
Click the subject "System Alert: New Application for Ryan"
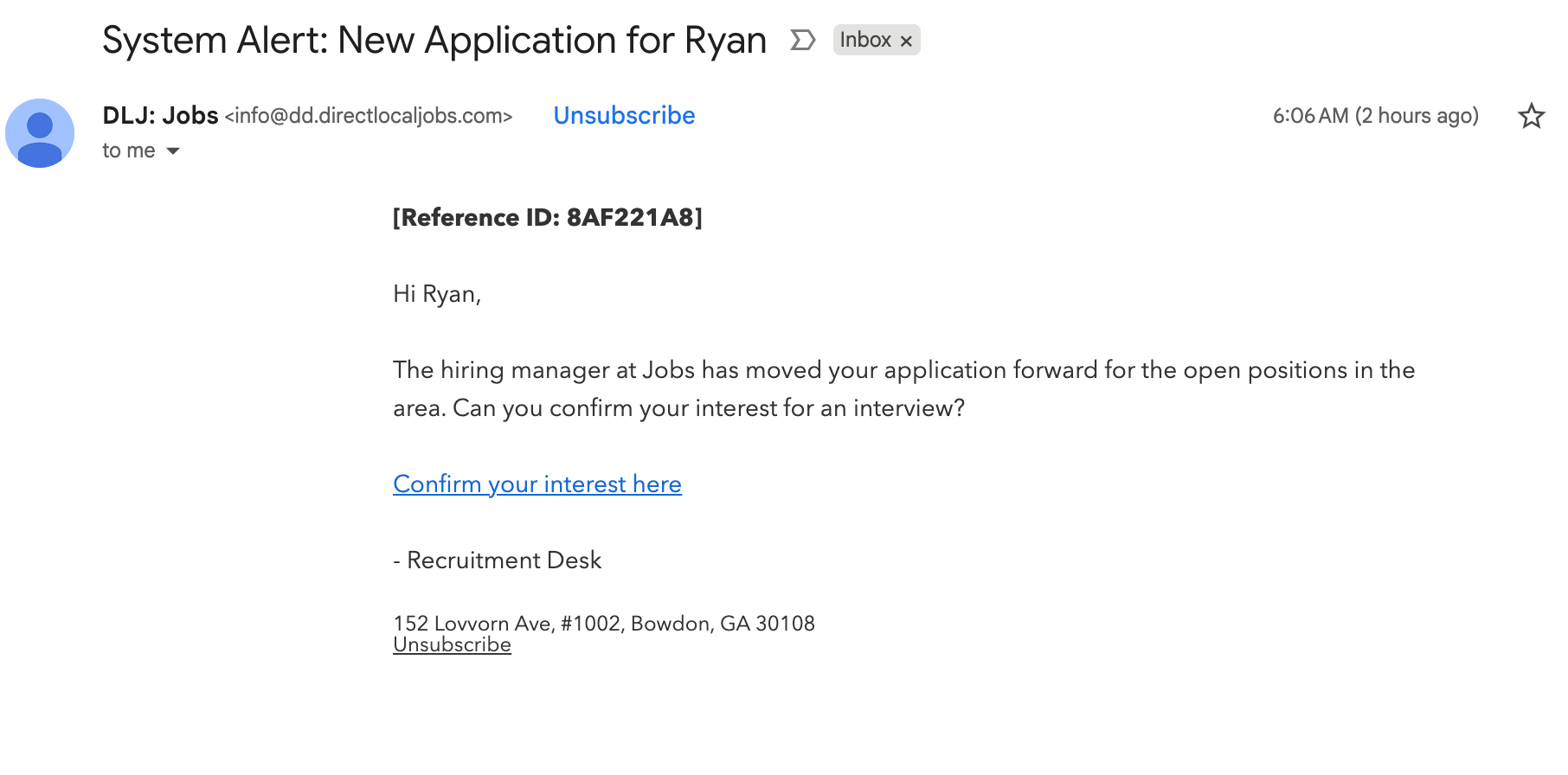434,40
